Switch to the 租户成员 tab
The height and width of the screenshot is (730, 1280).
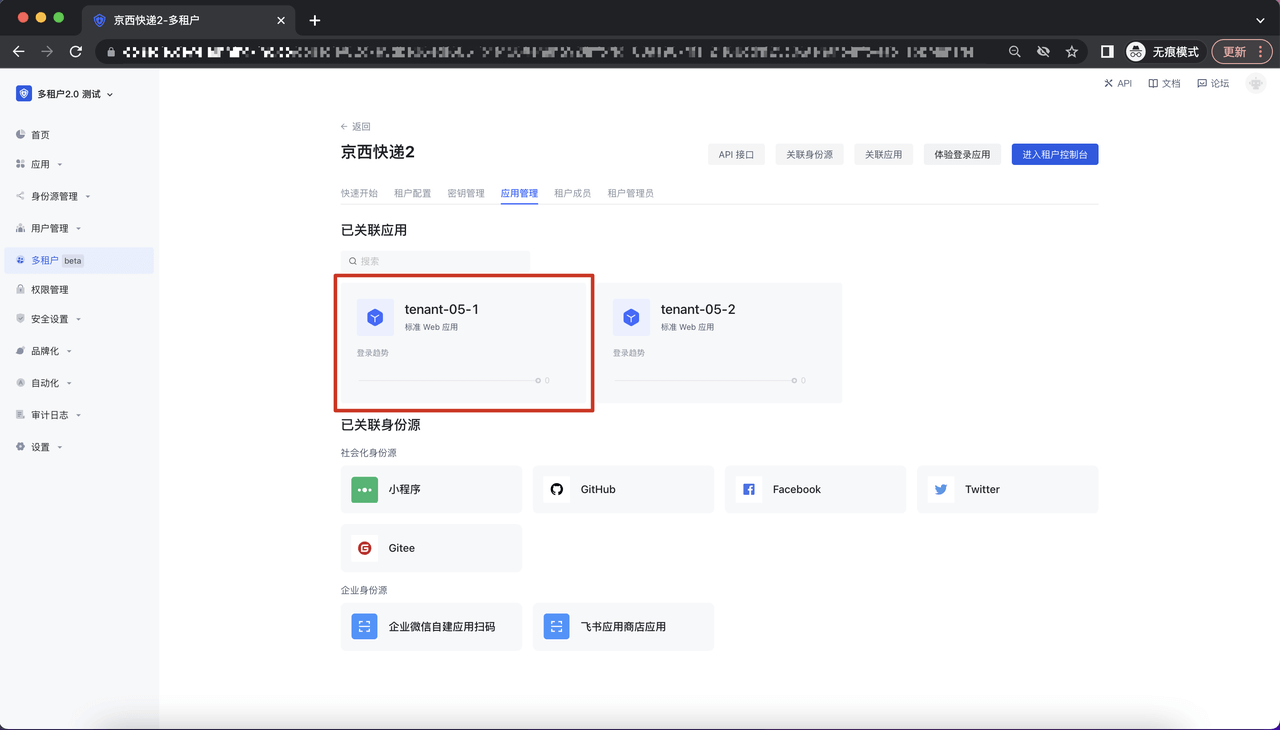tap(572, 193)
